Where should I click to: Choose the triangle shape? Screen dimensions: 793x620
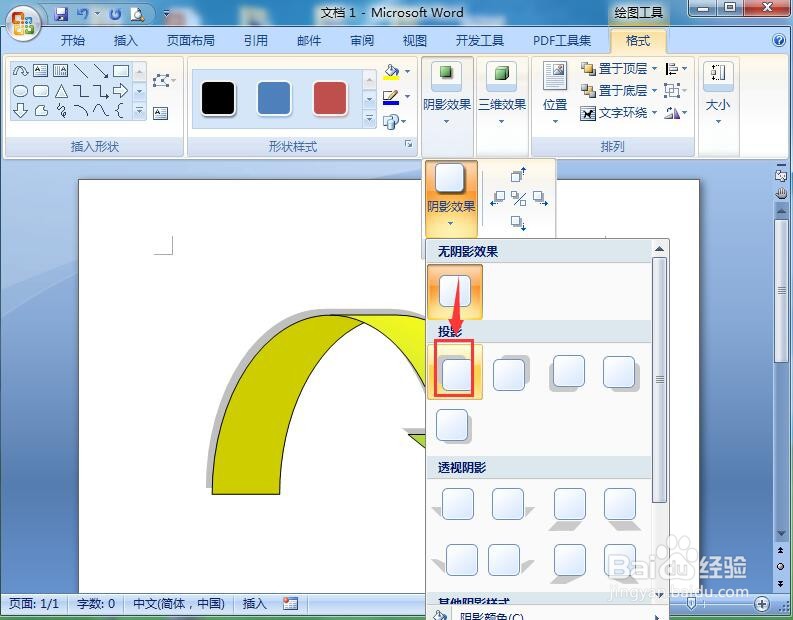tap(61, 91)
